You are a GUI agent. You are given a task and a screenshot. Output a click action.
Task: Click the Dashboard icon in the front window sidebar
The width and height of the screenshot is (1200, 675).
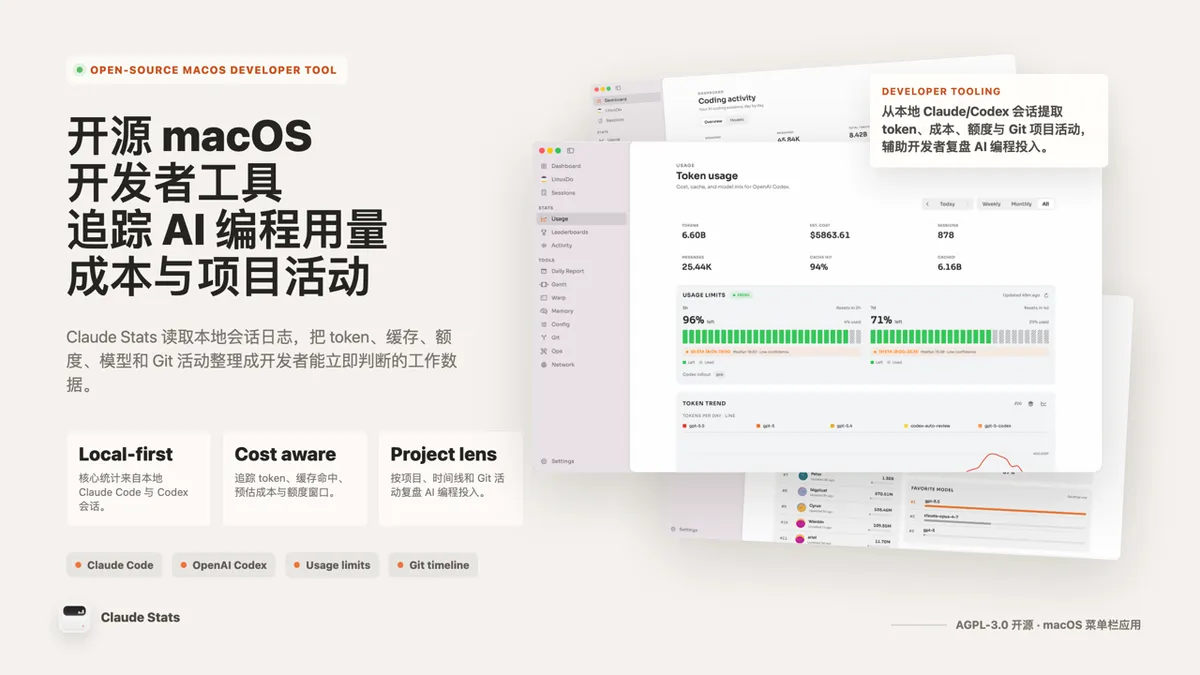[x=544, y=166]
